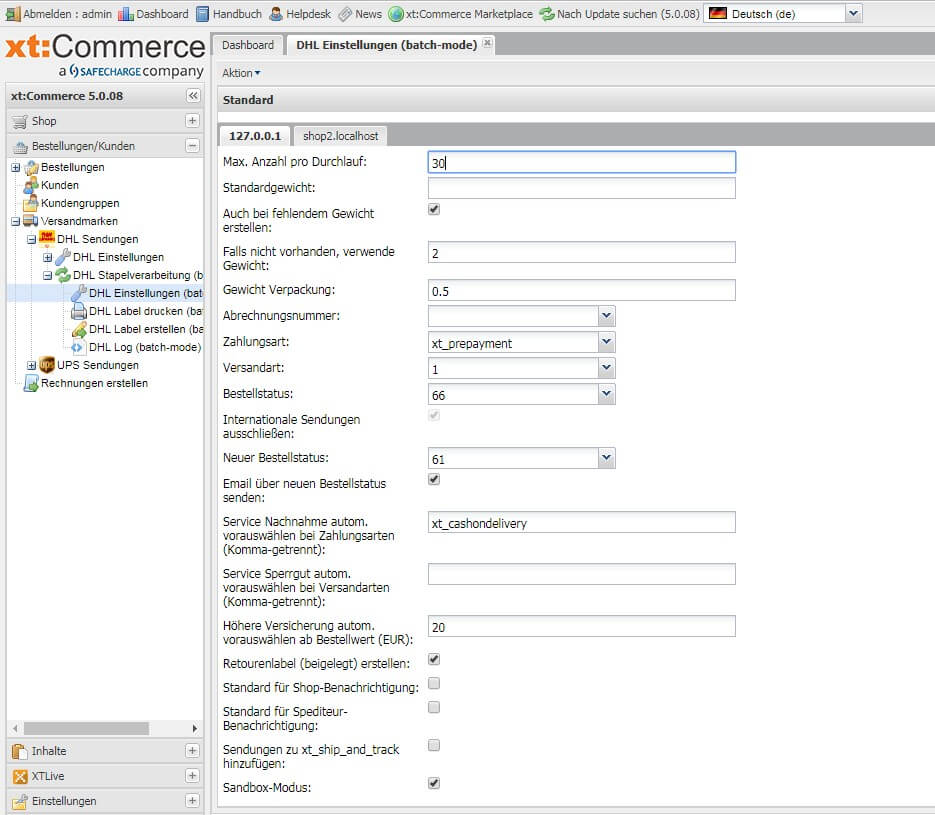Click the UPS Sendungen shield icon
935x815 pixels.
[x=47, y=365]
